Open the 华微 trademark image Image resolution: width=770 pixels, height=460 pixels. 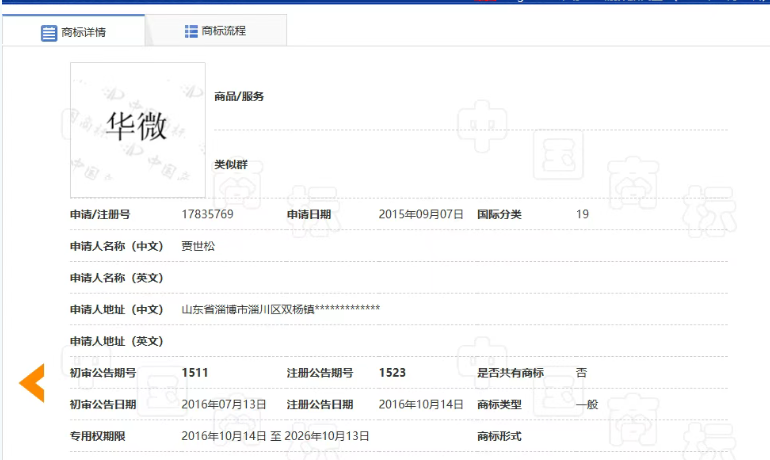(x=137, y=130)
